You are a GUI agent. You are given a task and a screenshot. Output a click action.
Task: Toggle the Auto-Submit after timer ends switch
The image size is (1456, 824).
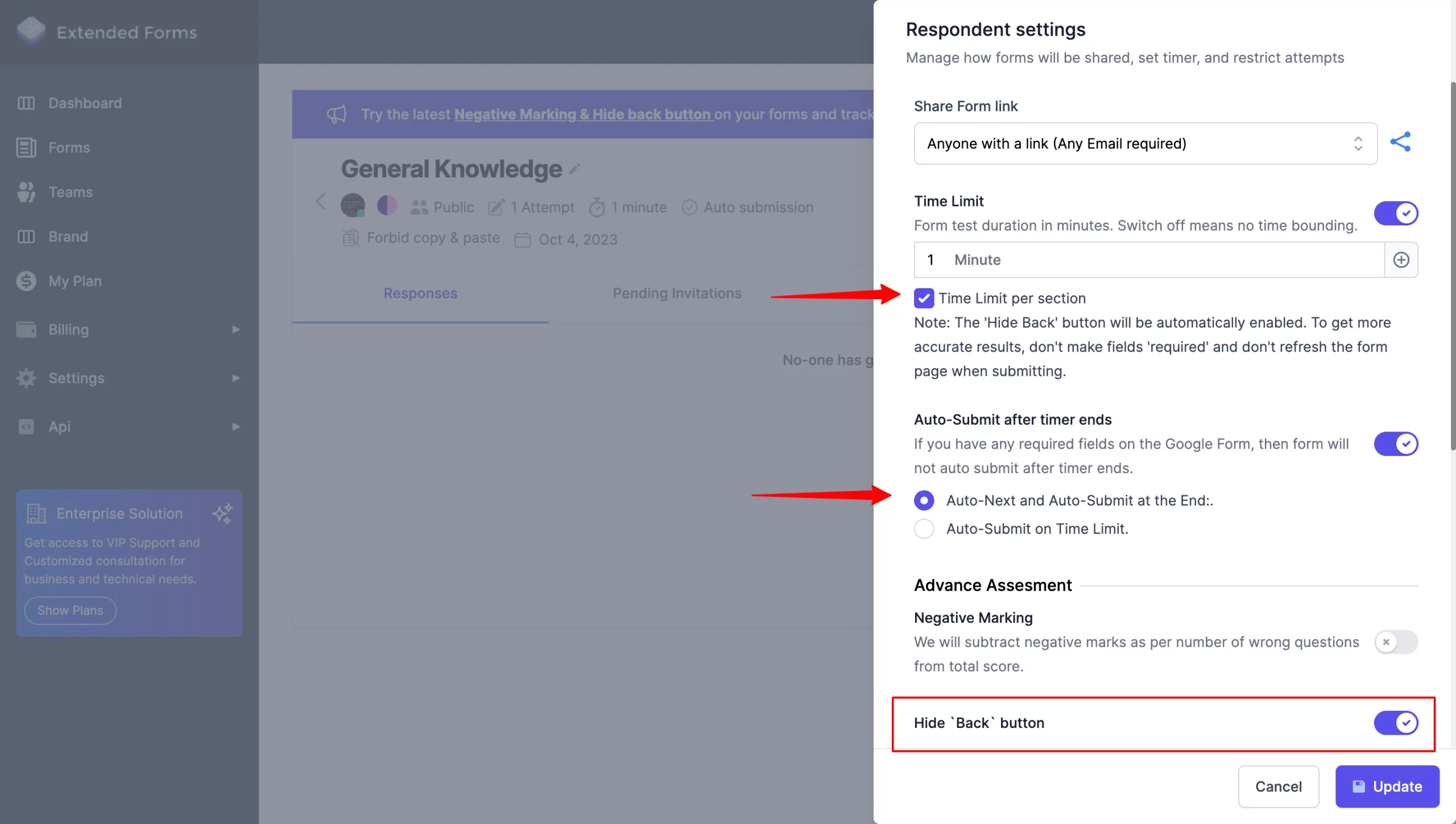click(1396, 443)
